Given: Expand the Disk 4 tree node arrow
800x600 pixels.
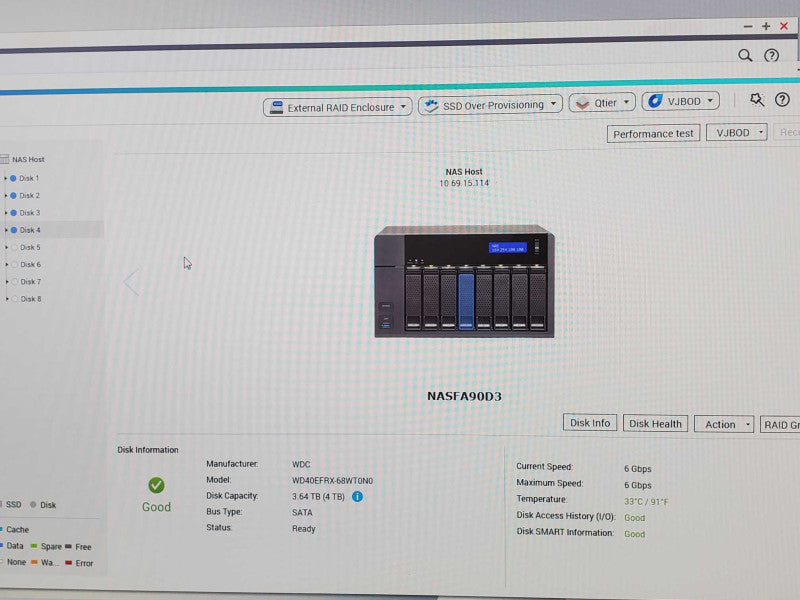Looking at the screenshot, I should point(6,230).
